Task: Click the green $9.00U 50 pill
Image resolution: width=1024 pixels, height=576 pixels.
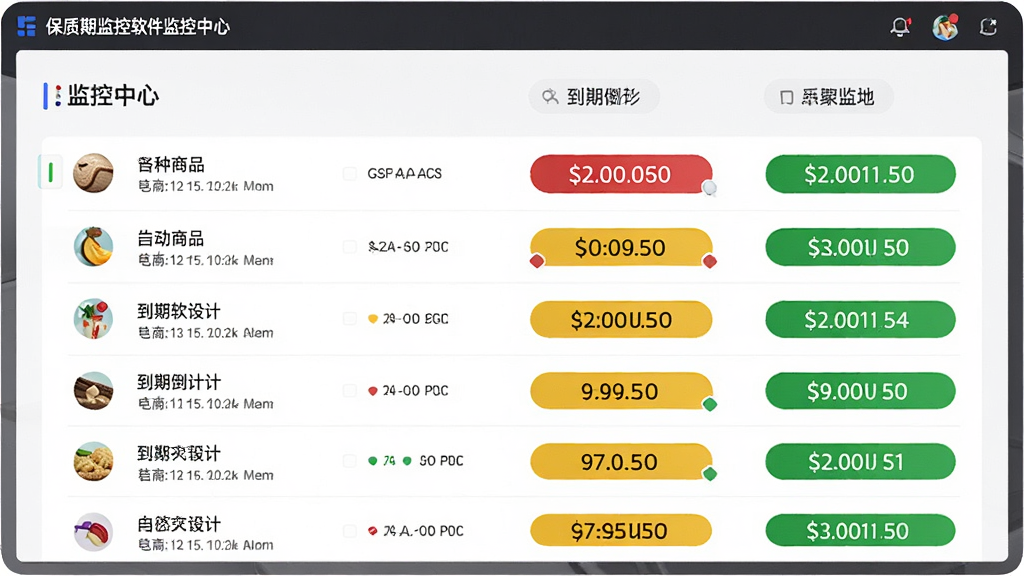Action: [x=861, y=391]
